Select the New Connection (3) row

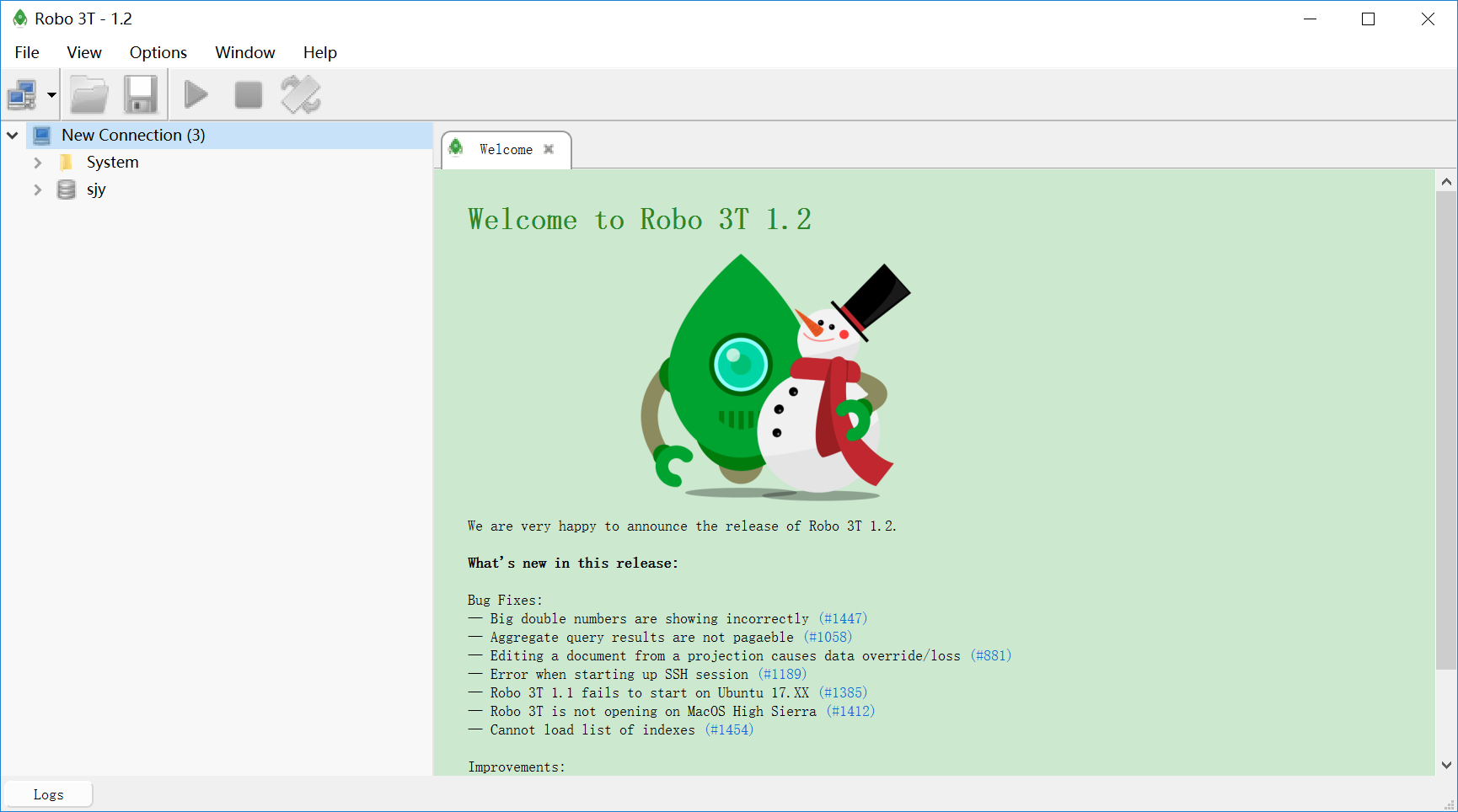point(229,135)
